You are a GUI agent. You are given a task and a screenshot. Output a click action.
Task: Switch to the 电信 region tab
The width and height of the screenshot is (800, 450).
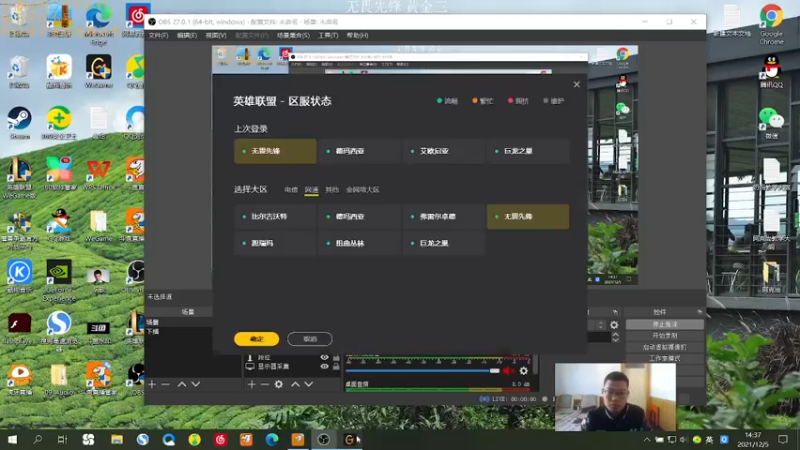(291, 189)
